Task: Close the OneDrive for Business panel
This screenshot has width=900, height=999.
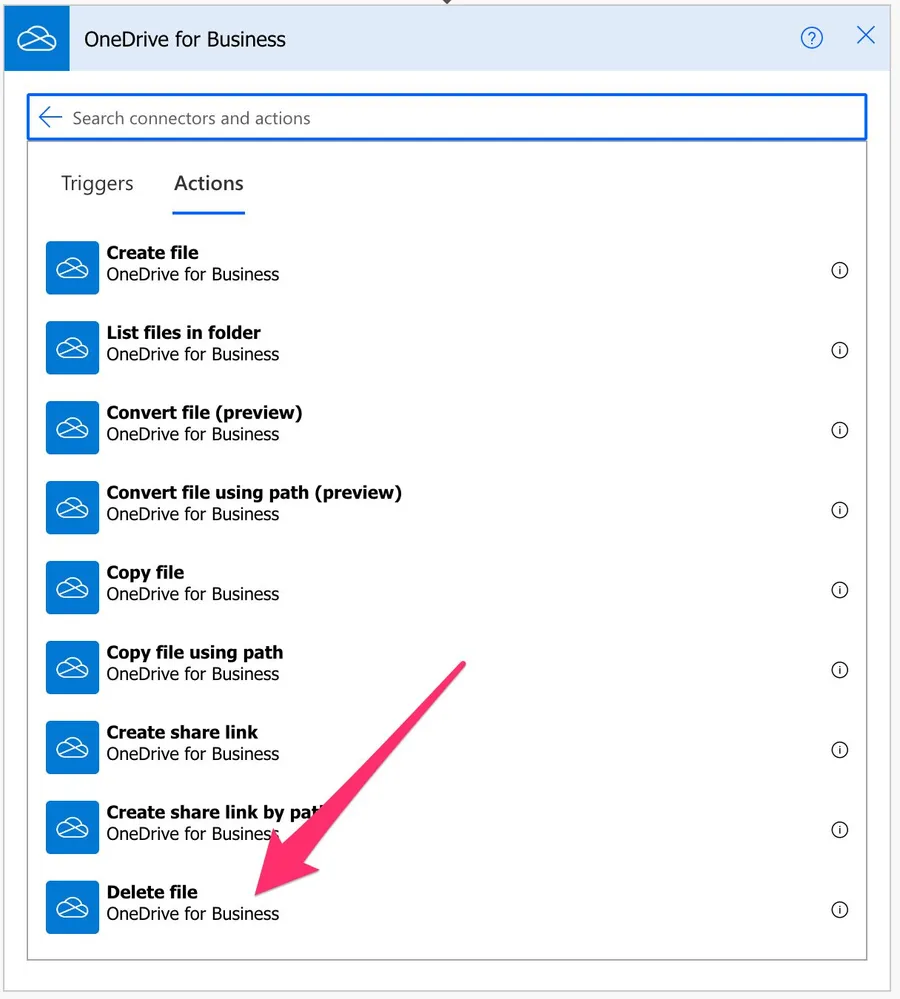Action: click(866, 36)
